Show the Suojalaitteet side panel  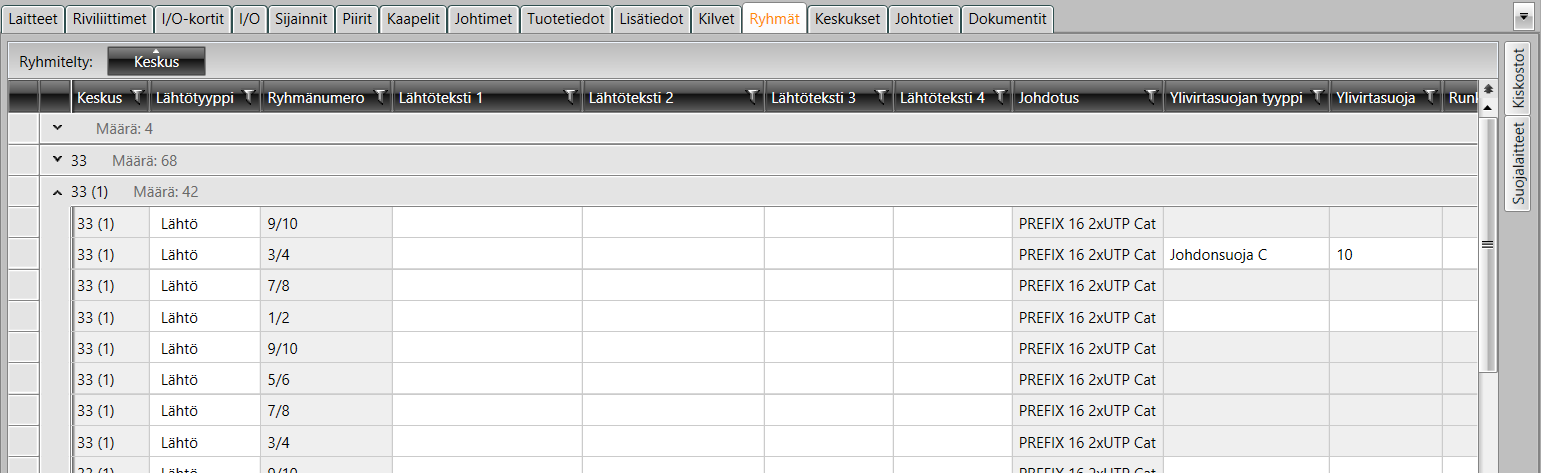[1519, 164]
